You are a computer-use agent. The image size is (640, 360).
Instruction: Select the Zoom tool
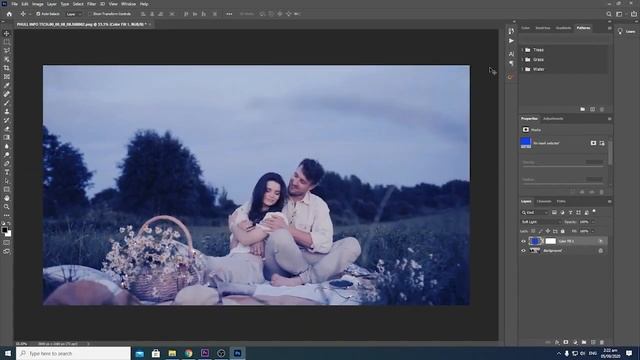[x=7, y=207]
